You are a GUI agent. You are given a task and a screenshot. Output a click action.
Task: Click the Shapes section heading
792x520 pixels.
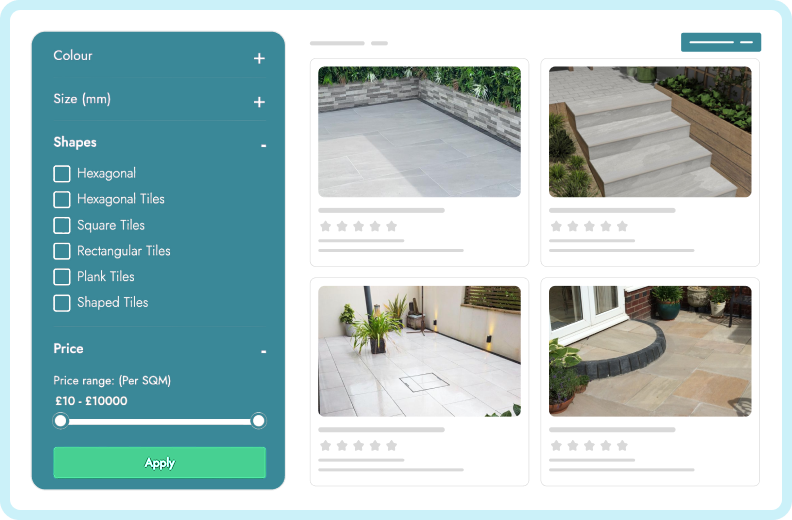75,143
